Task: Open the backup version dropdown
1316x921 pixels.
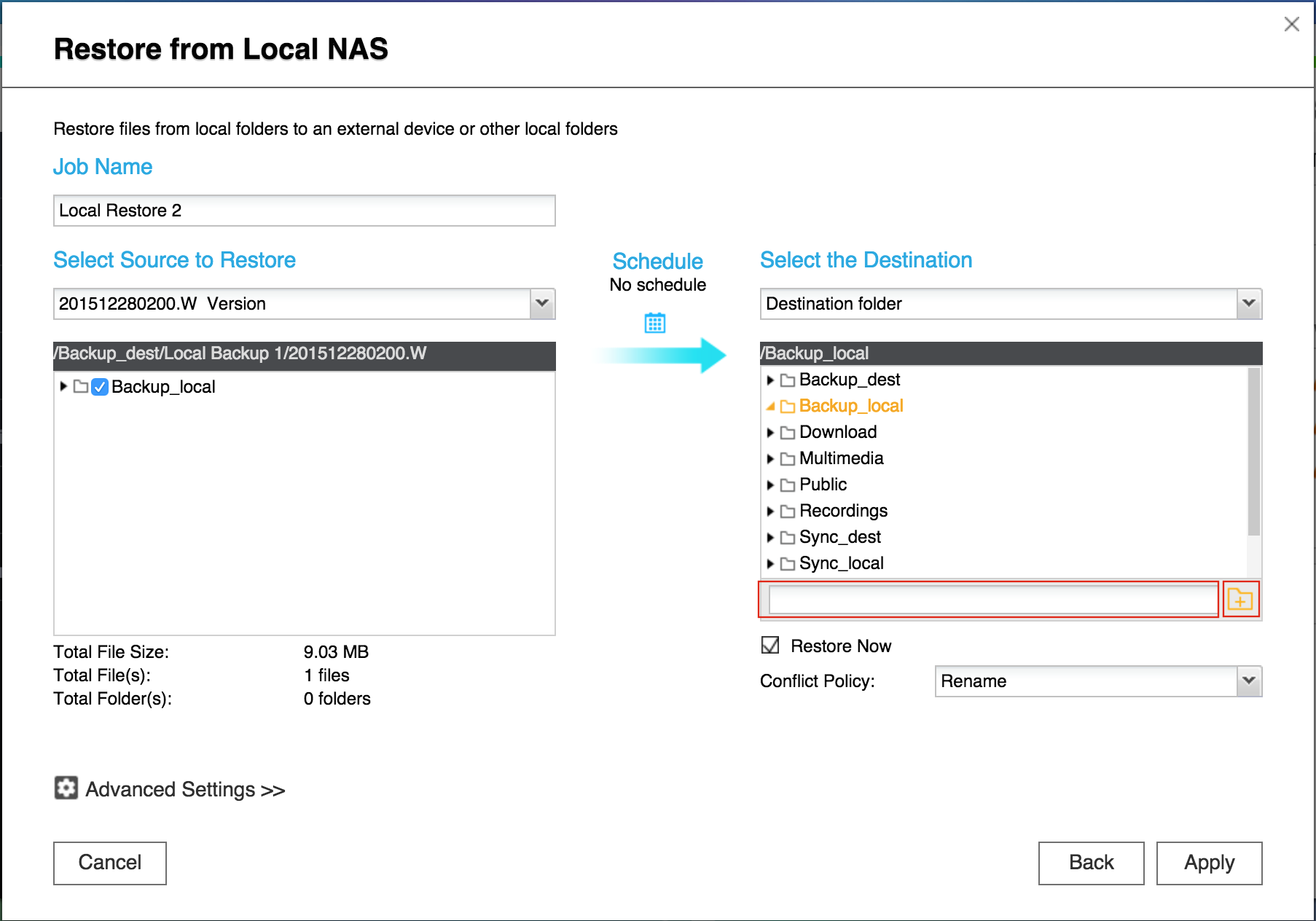Action: coord(541,304)
